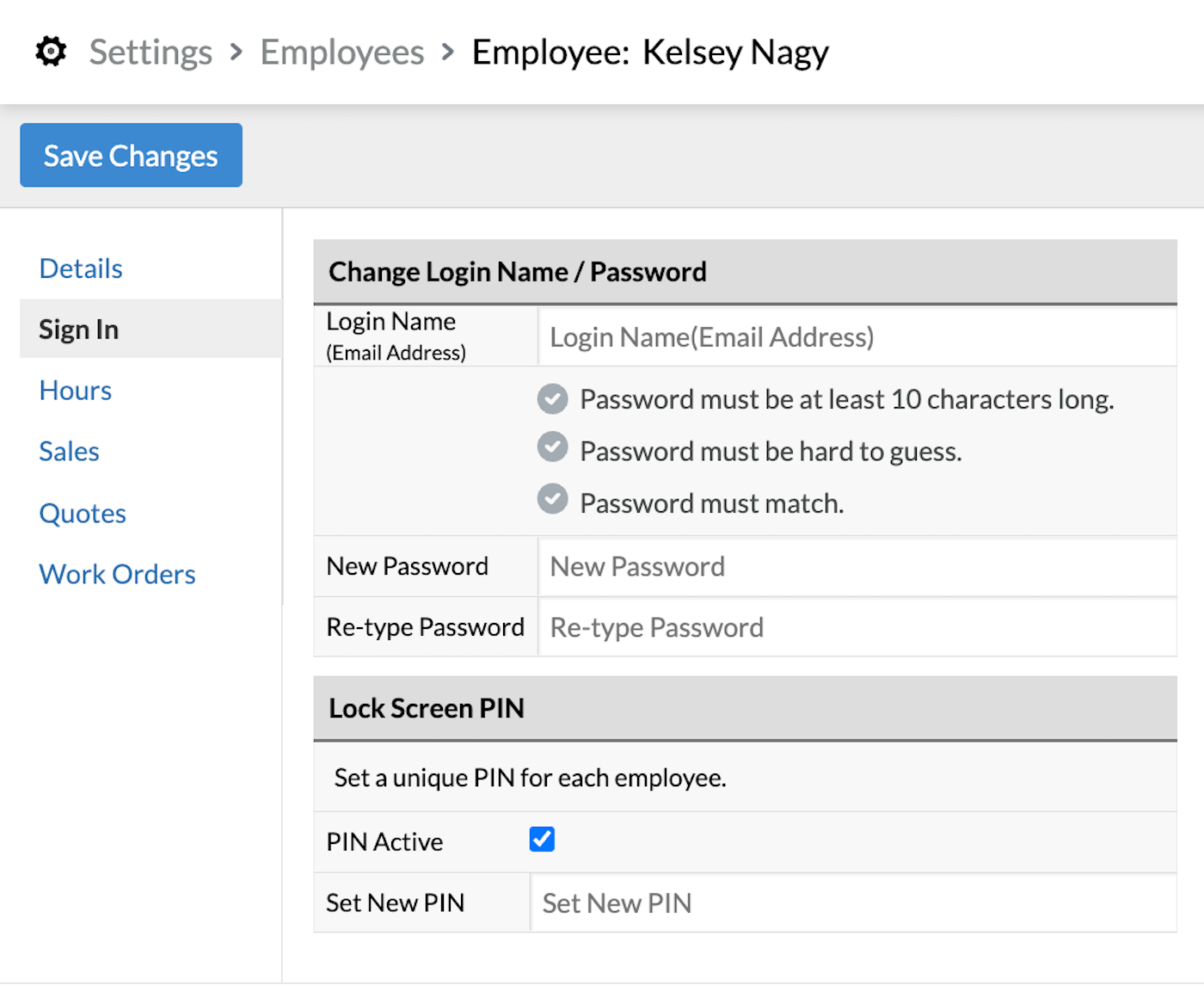Select the Re-type Password input
The height and width of the screenshot is (986, 1204).
(x=856, y=628)
